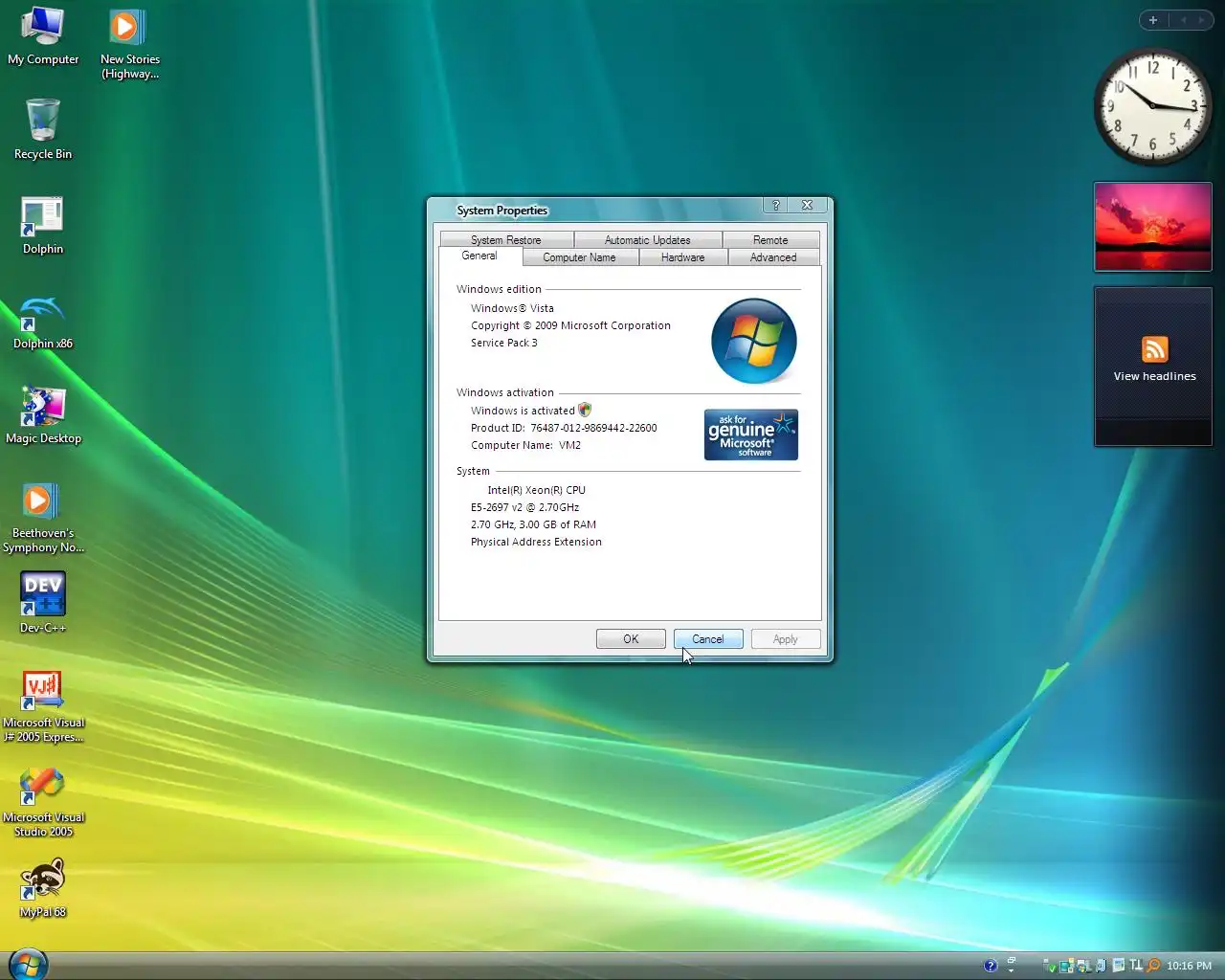Open the Hardware tab
Viewport: 1225px width, 980px height.
click(683, 257)
